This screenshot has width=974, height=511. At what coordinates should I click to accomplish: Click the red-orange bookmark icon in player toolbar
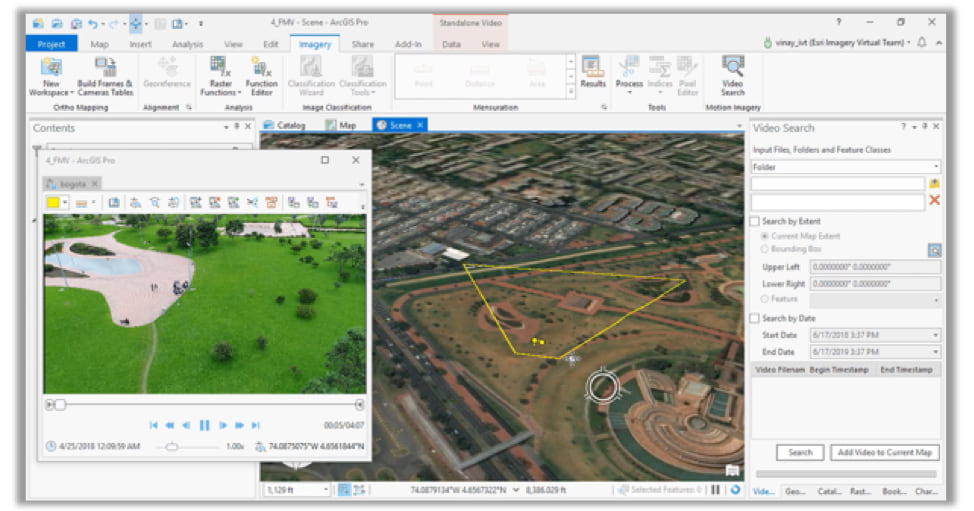(271, 202)
